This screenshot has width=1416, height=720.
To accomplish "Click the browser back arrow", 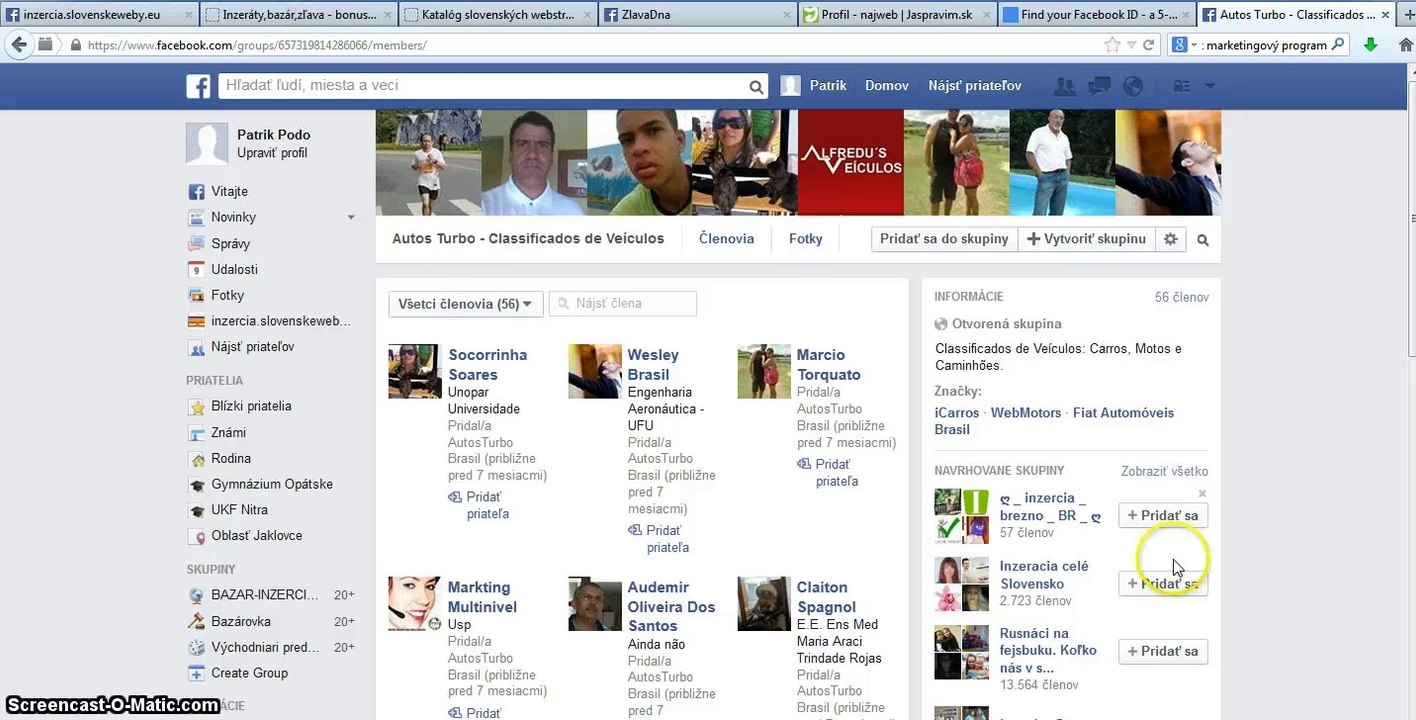I will tap(18, 45).
